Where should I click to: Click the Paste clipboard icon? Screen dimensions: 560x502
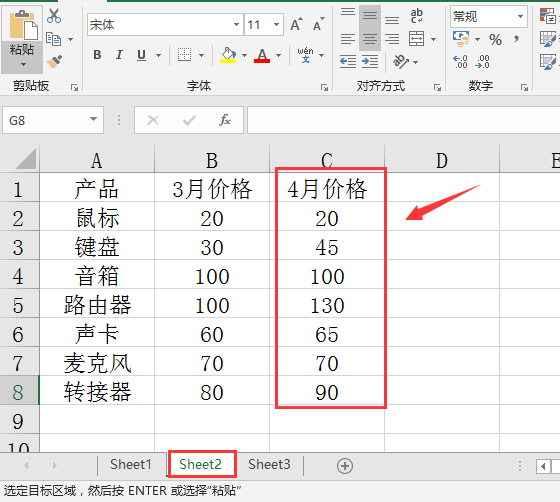click(x=23, y=24)
